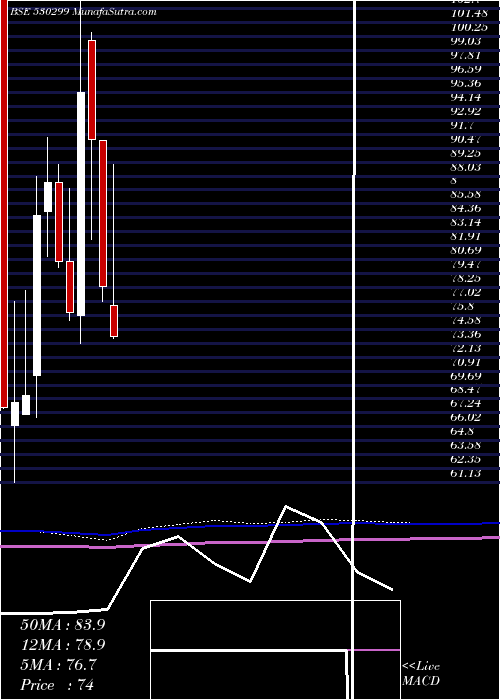Click the 84.36 price axis label

click(x=466, y=208)
